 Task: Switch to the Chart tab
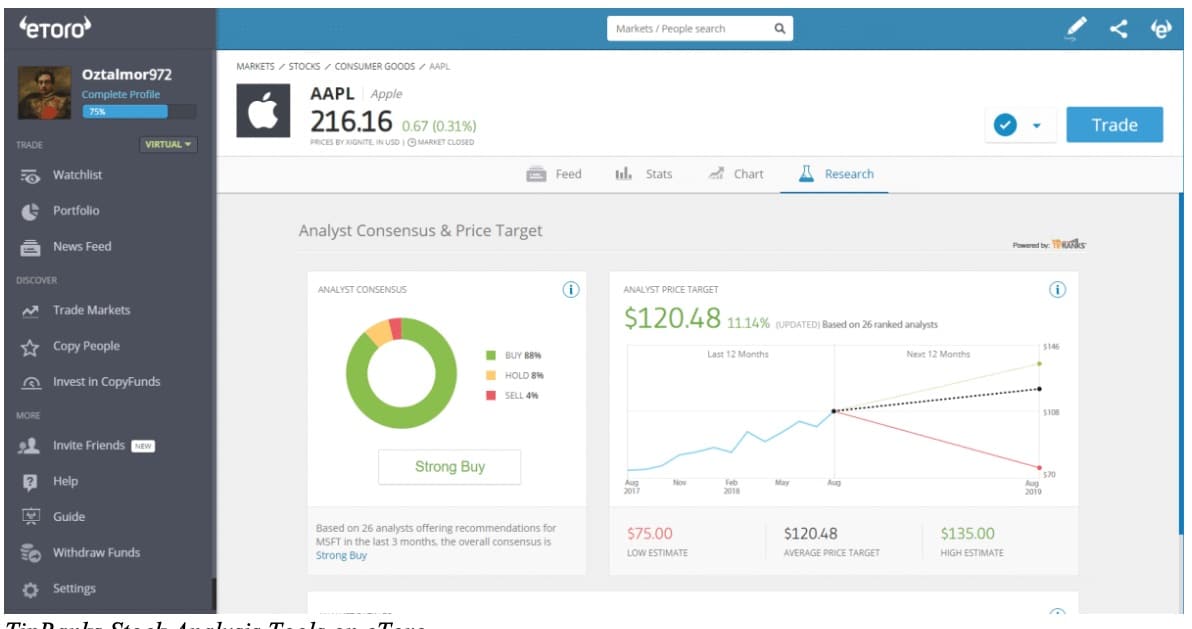coord(736,174)
